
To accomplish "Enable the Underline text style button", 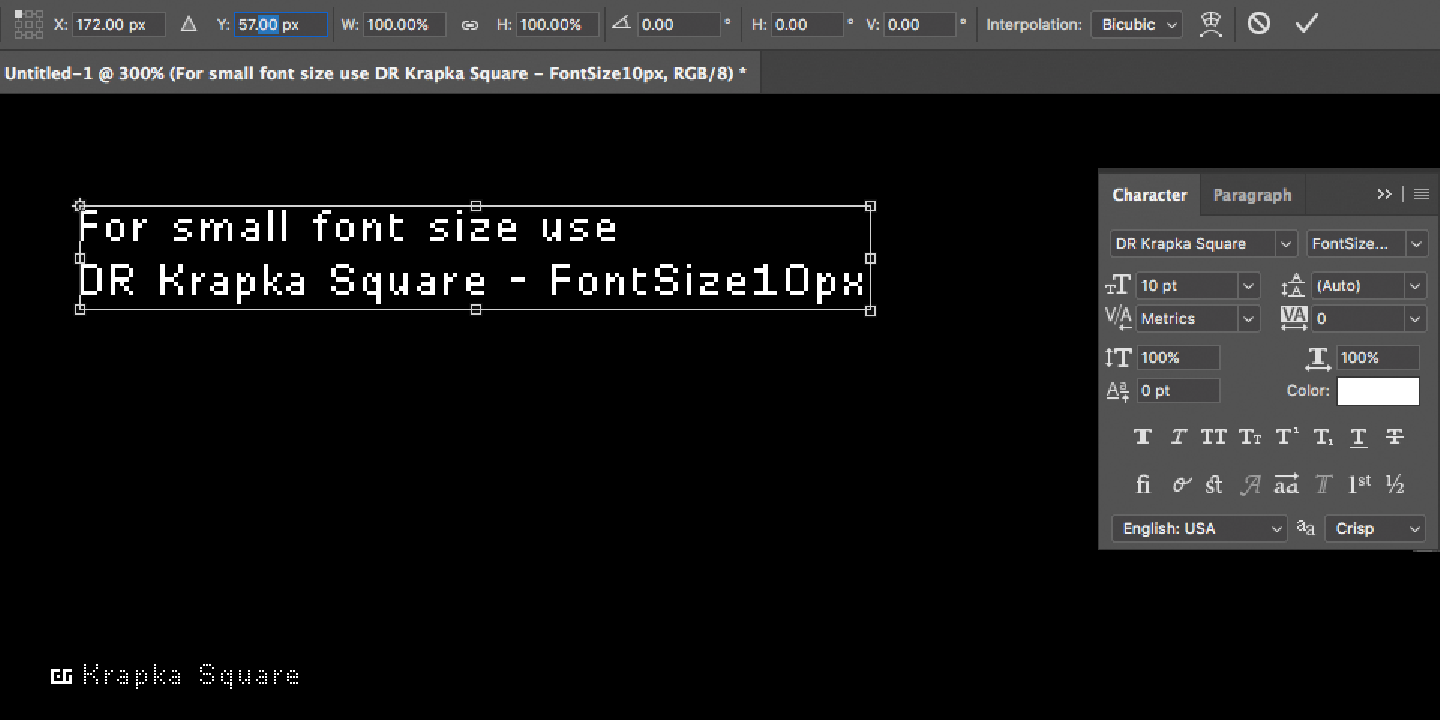I will 1358,437.
